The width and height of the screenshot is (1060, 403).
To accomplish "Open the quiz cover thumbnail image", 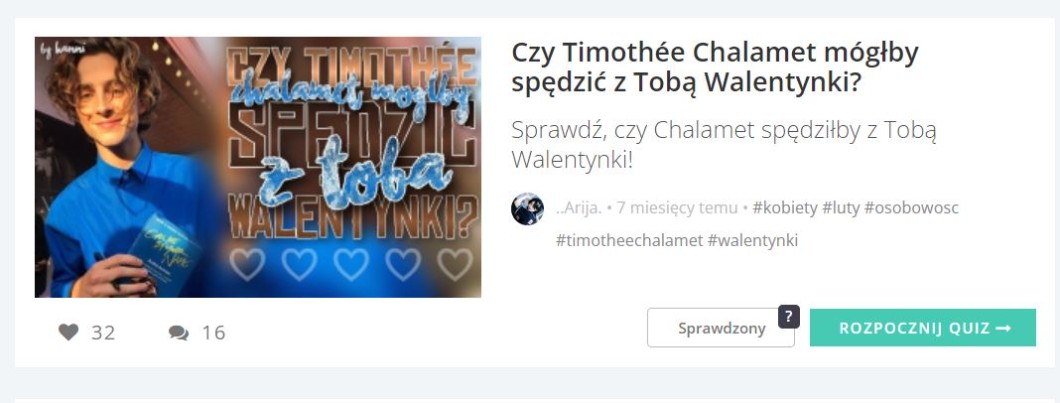I will point(258,167).
